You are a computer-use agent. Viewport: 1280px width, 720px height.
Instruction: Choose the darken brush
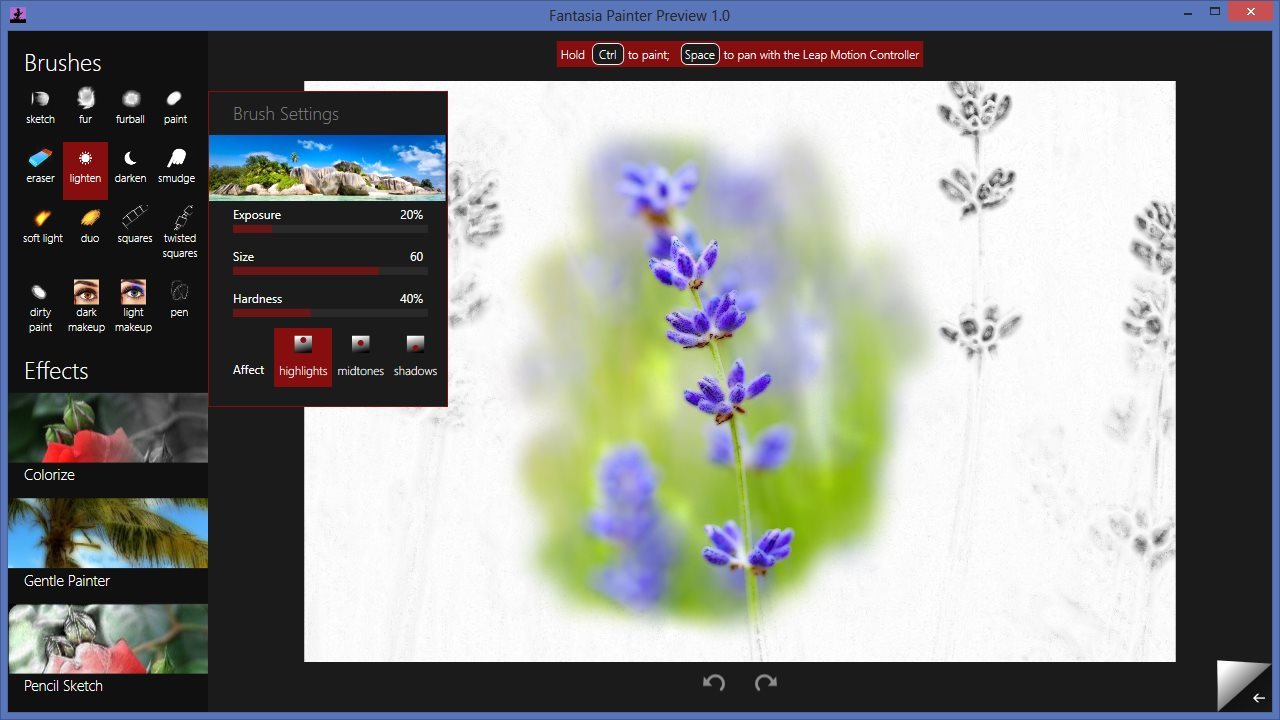click(130, 166)
